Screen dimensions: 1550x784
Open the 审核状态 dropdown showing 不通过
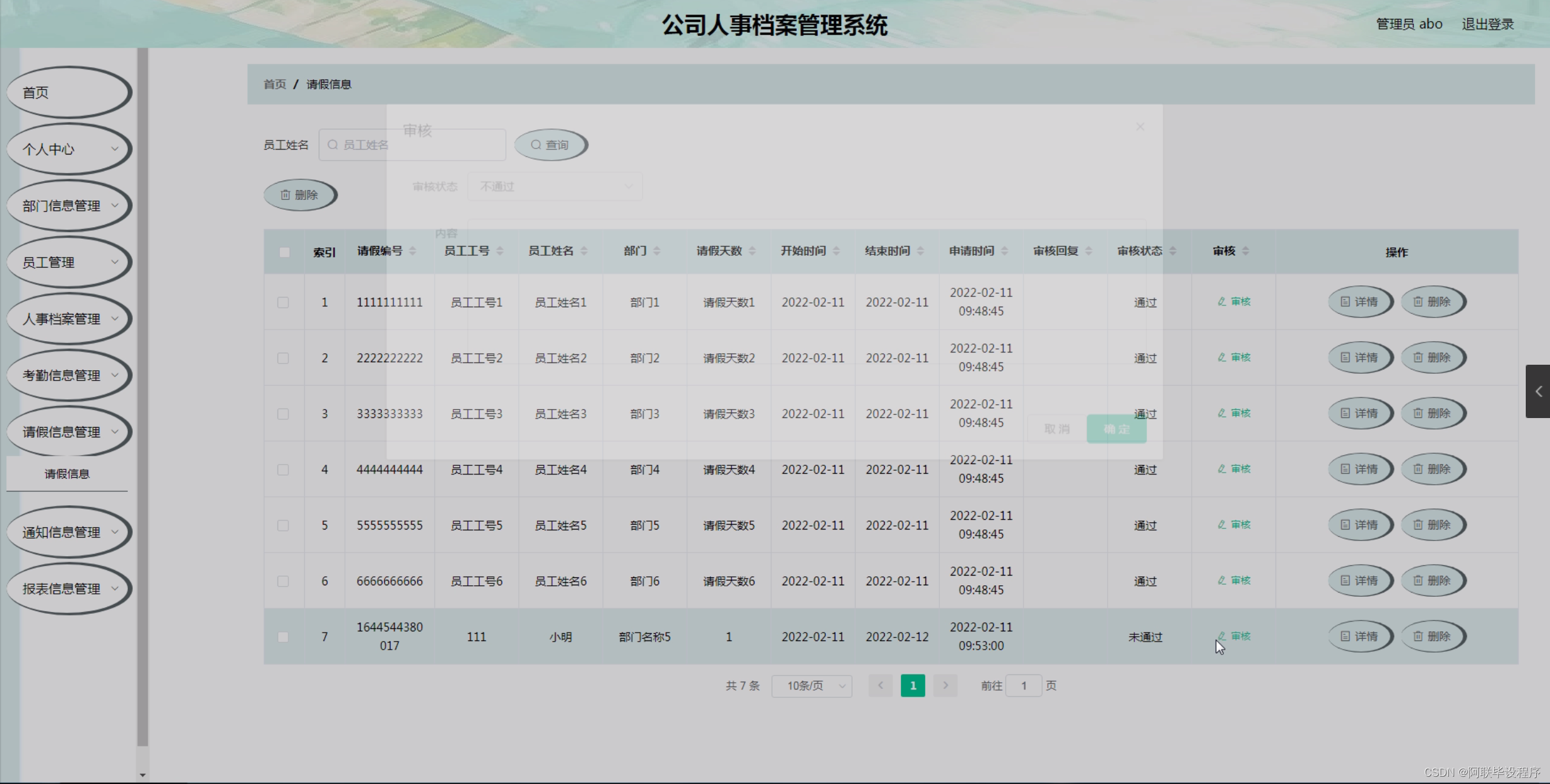pyautogui.click(x=554, y=186)
